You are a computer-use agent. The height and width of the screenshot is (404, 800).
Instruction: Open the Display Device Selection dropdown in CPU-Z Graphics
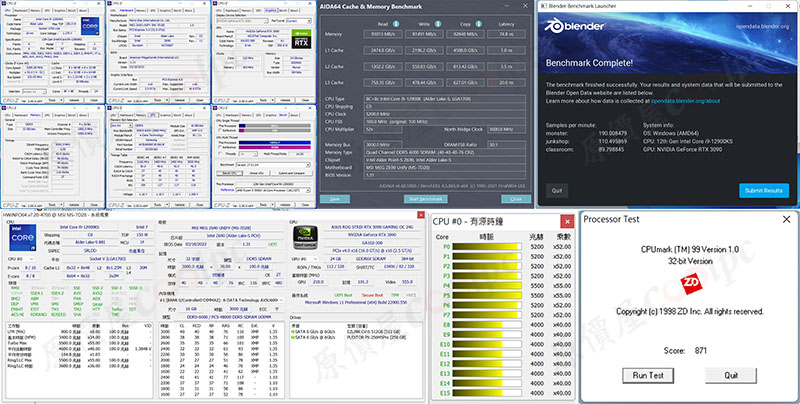pyautogui.click(x=242, y=21)
